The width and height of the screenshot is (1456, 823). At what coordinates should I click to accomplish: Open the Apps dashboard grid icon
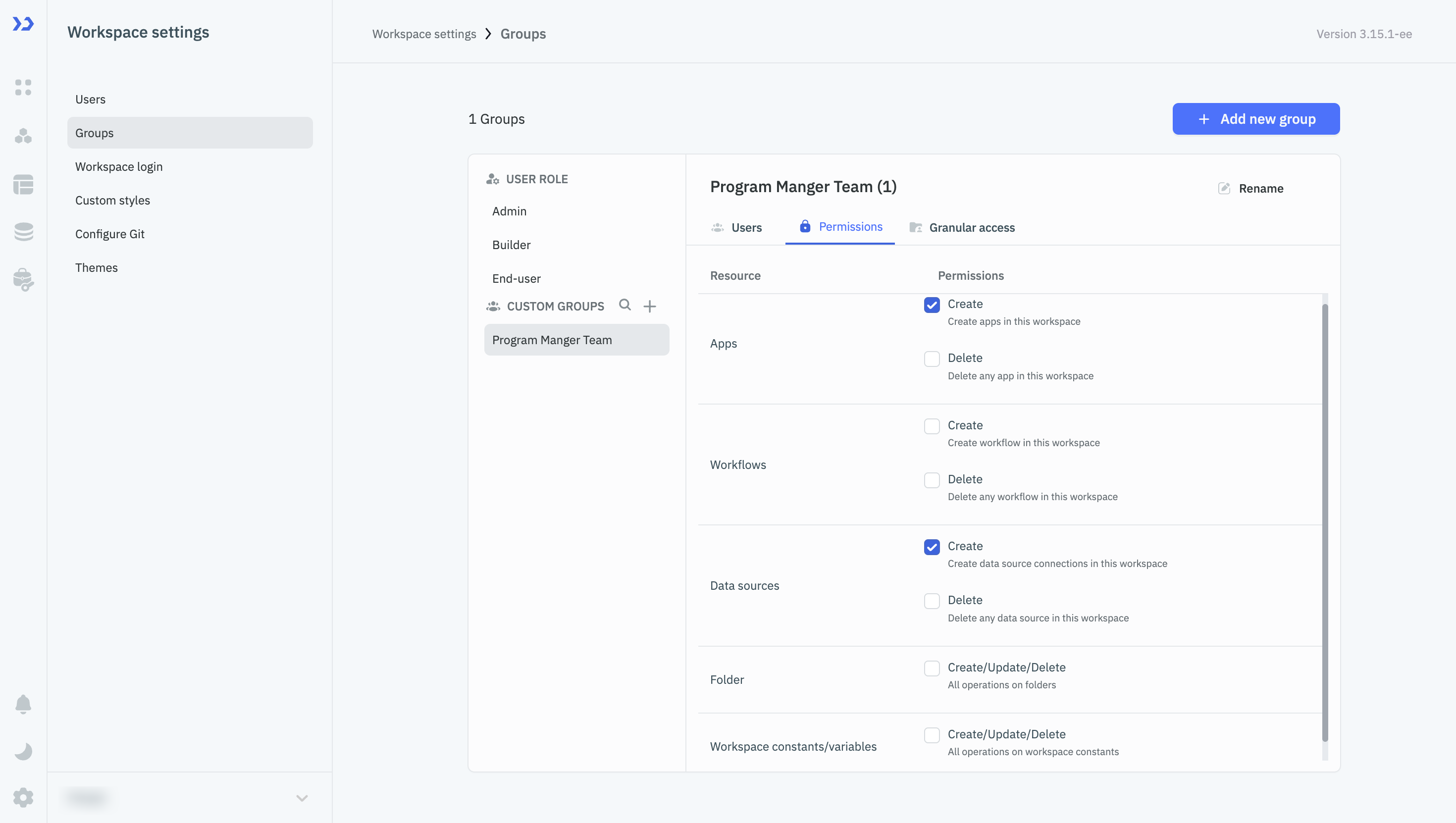pyautogui.click(x=23, y=88)
